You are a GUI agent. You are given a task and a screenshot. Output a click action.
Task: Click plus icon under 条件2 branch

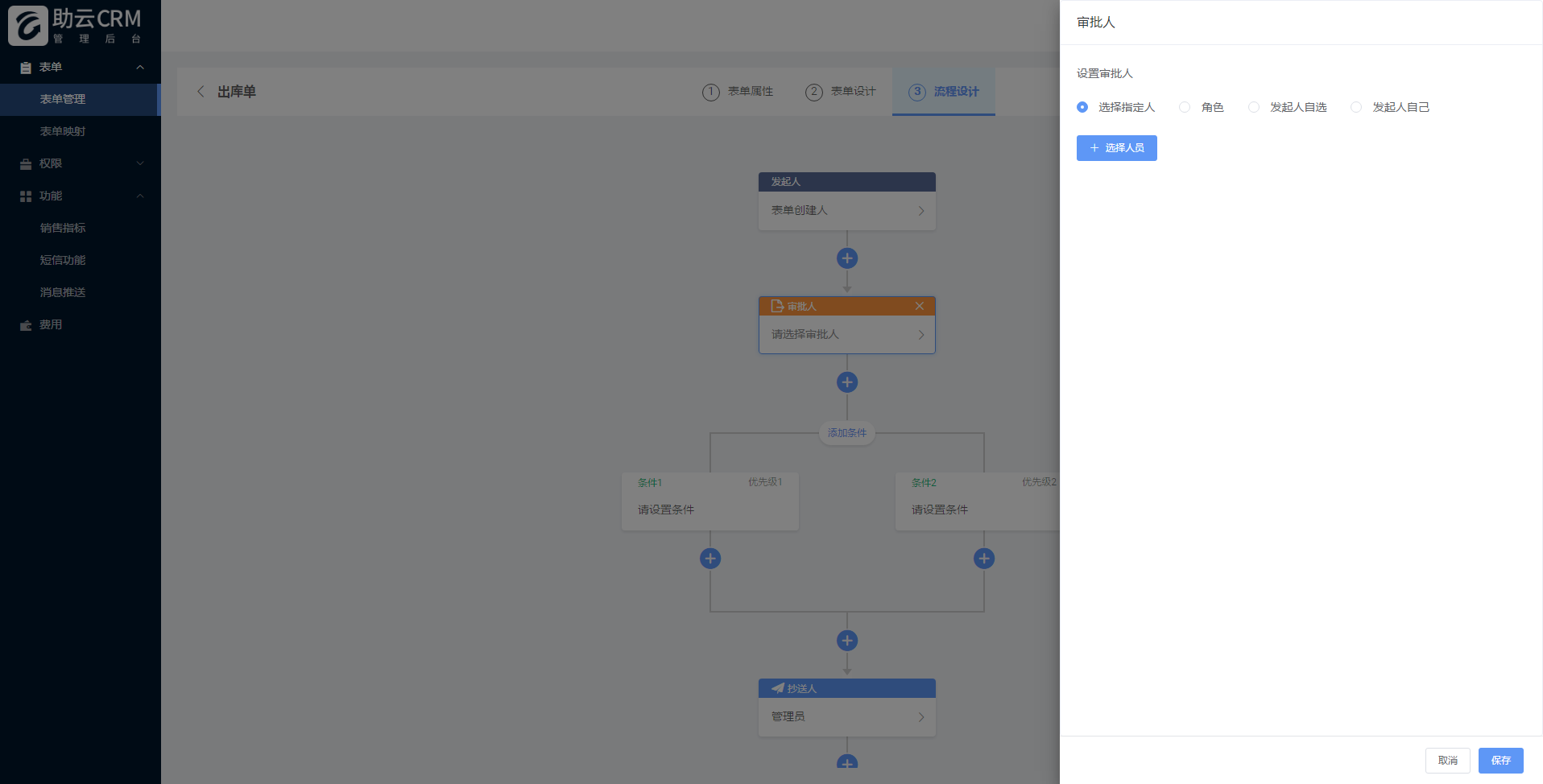983,559
